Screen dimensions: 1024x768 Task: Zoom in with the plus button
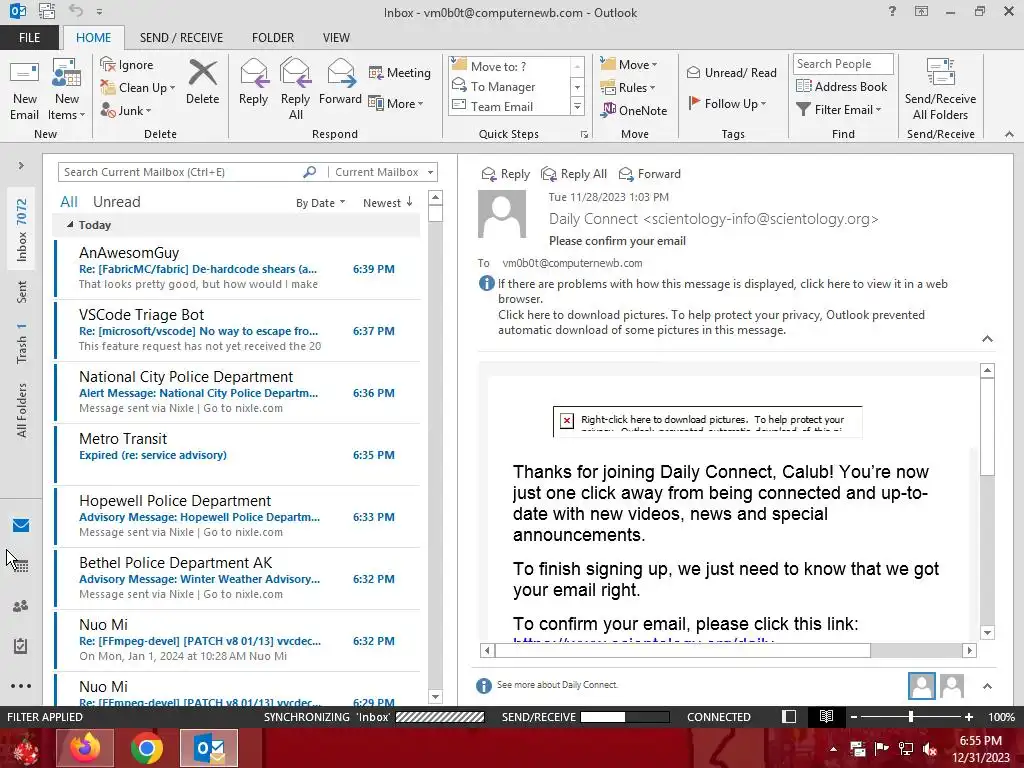pyautogui.click(x=969, y=716)
